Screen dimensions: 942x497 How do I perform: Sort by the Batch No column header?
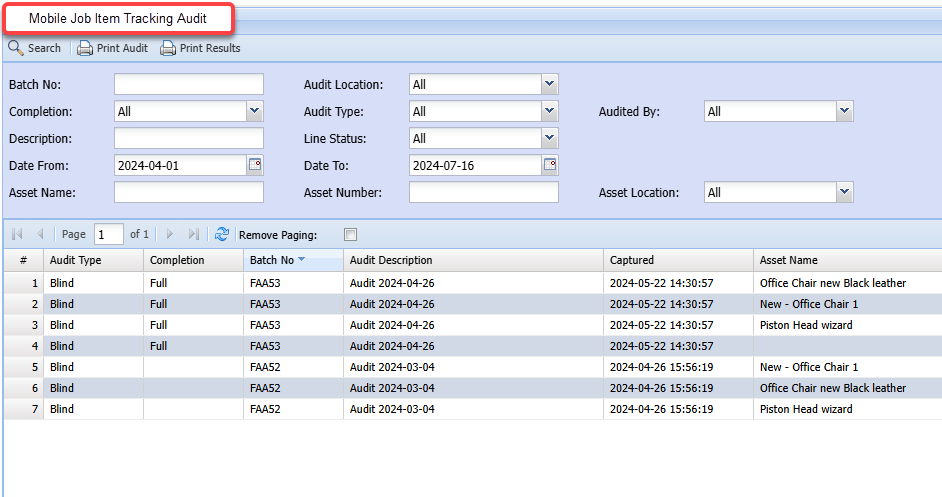pos(272,260)
